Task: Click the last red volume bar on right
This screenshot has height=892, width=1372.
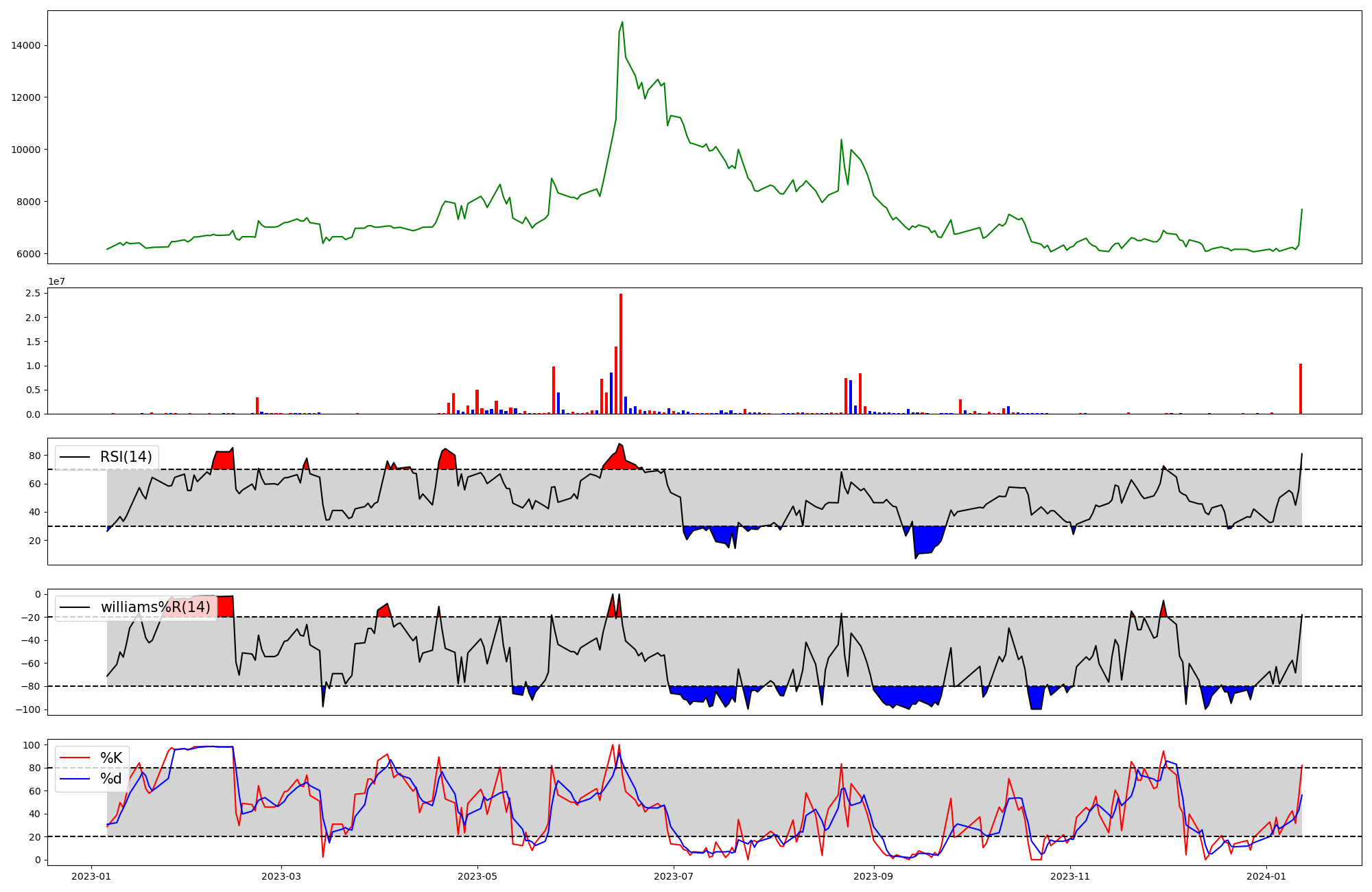Action: pyautogui.click(x=1301, y=389)
